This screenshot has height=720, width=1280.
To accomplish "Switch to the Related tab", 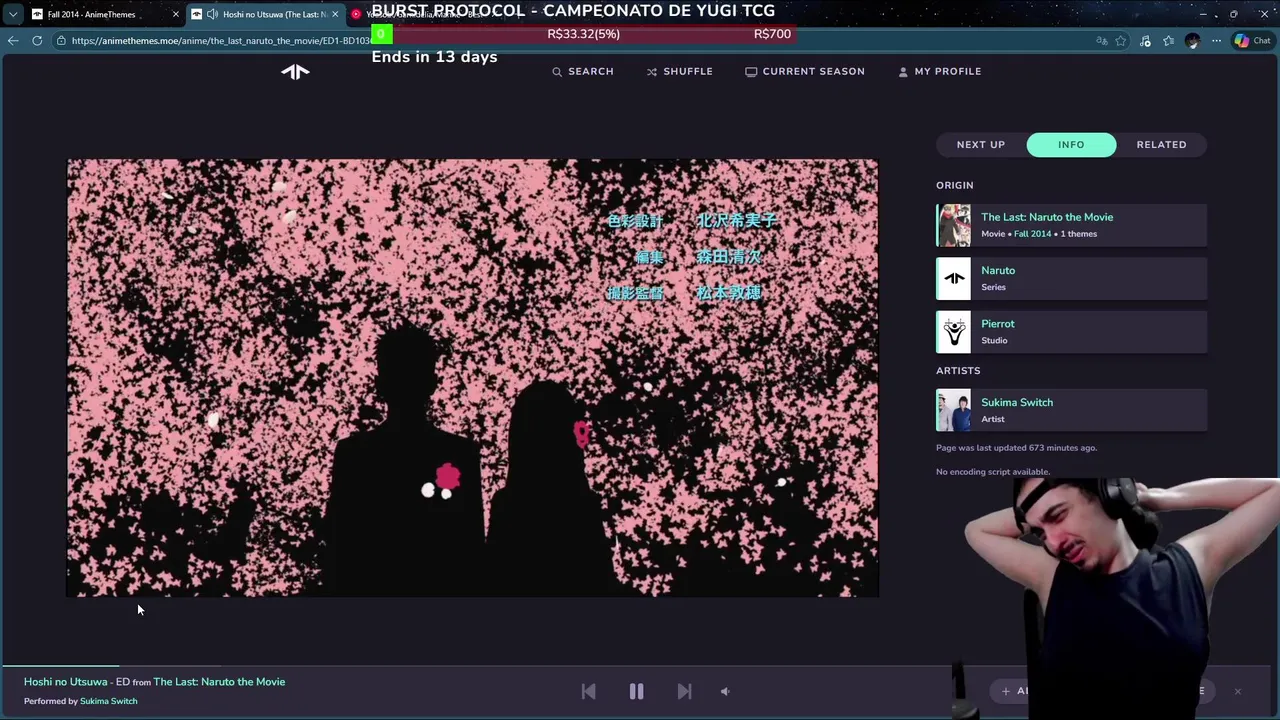I will 1161,144.
